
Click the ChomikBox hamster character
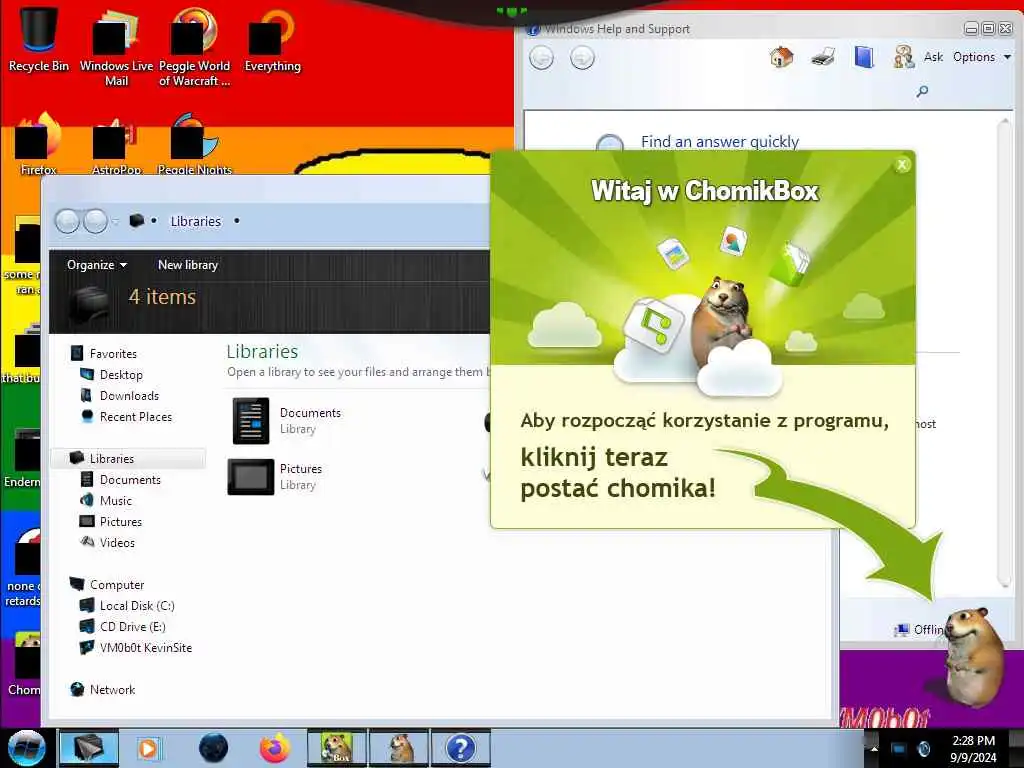click(x=974, y=656)
